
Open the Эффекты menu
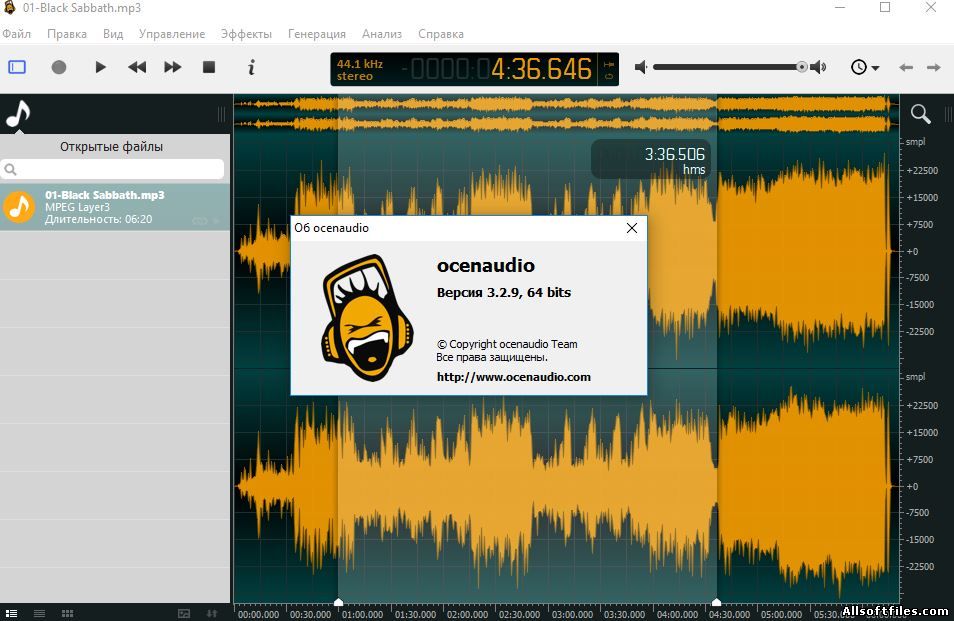click(x=246, y=34)
